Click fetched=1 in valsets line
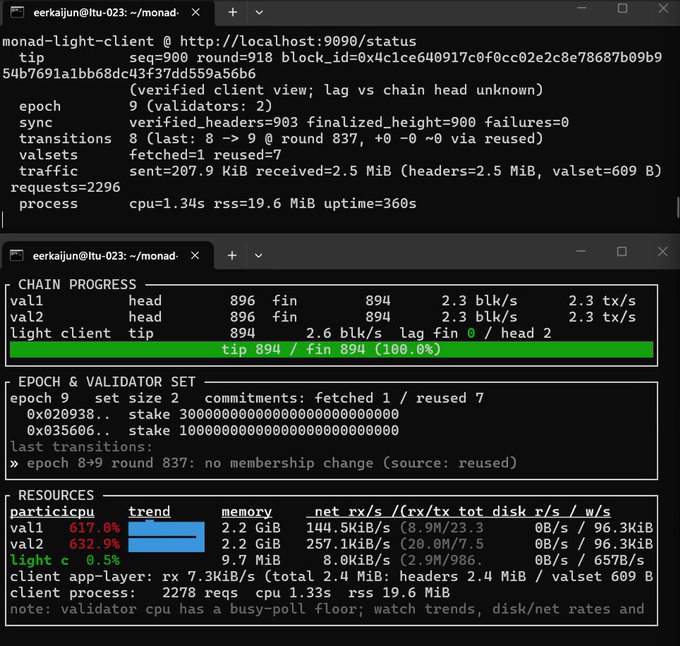Screen dimensions: 680x646 [167, 155]
